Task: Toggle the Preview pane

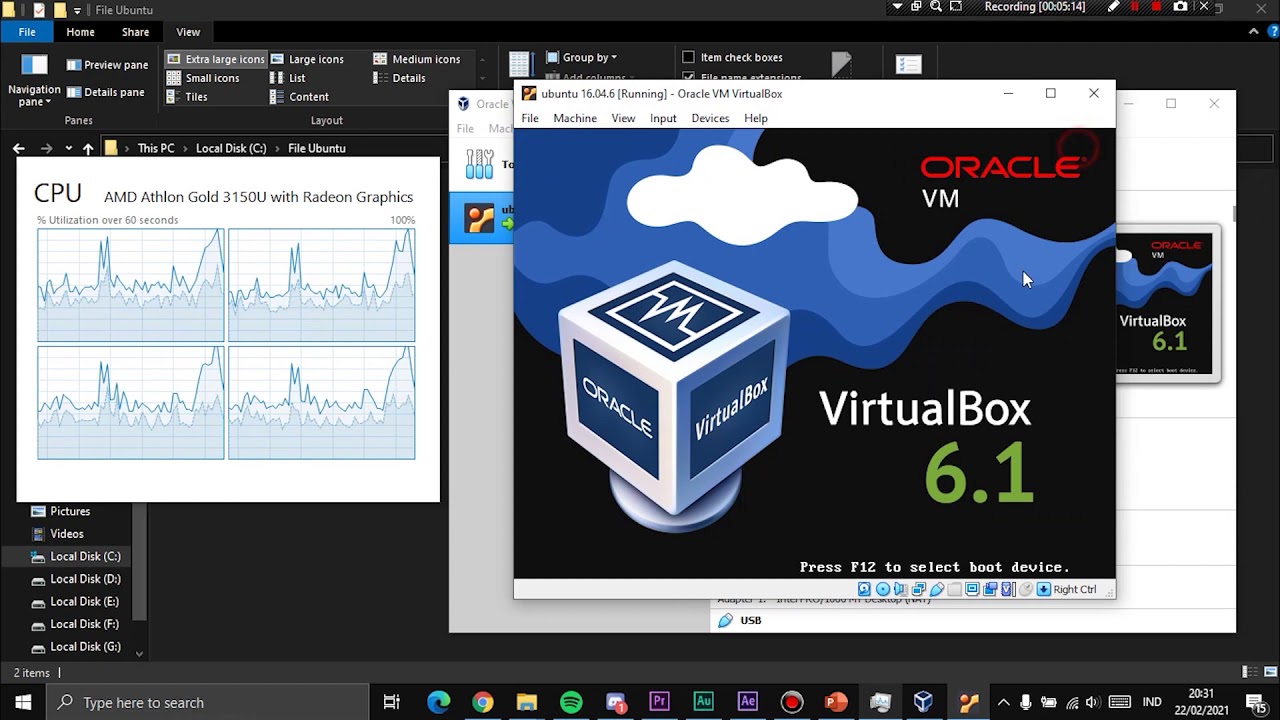Action: 107,65
